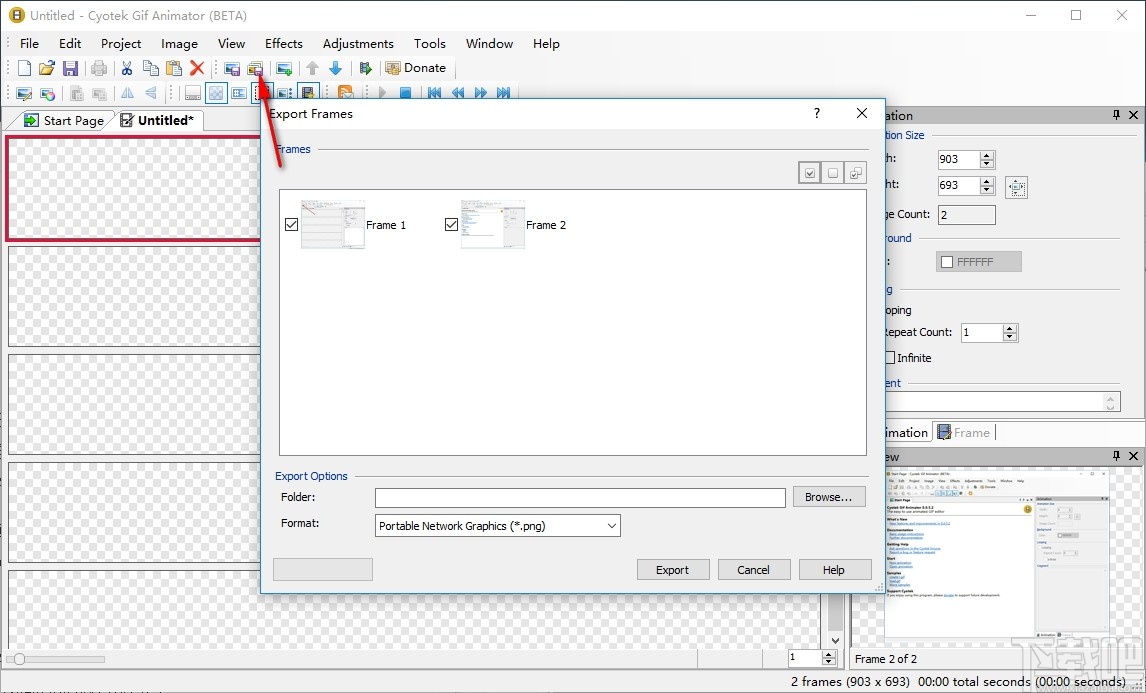The height and width of the screenshot is (693, 1146).
Task: Click the Export button
Action: point(673,569)
